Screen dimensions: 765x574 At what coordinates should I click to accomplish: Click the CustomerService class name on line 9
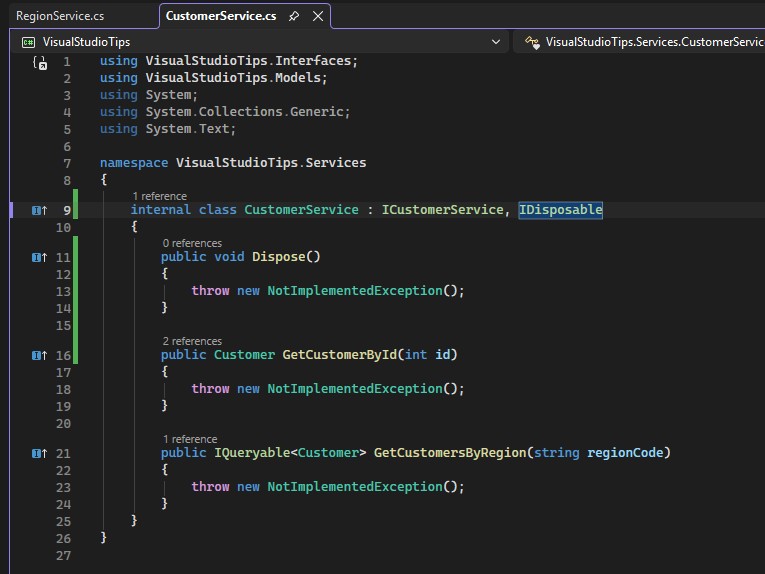pyautogui.click(x=301, y=210)
